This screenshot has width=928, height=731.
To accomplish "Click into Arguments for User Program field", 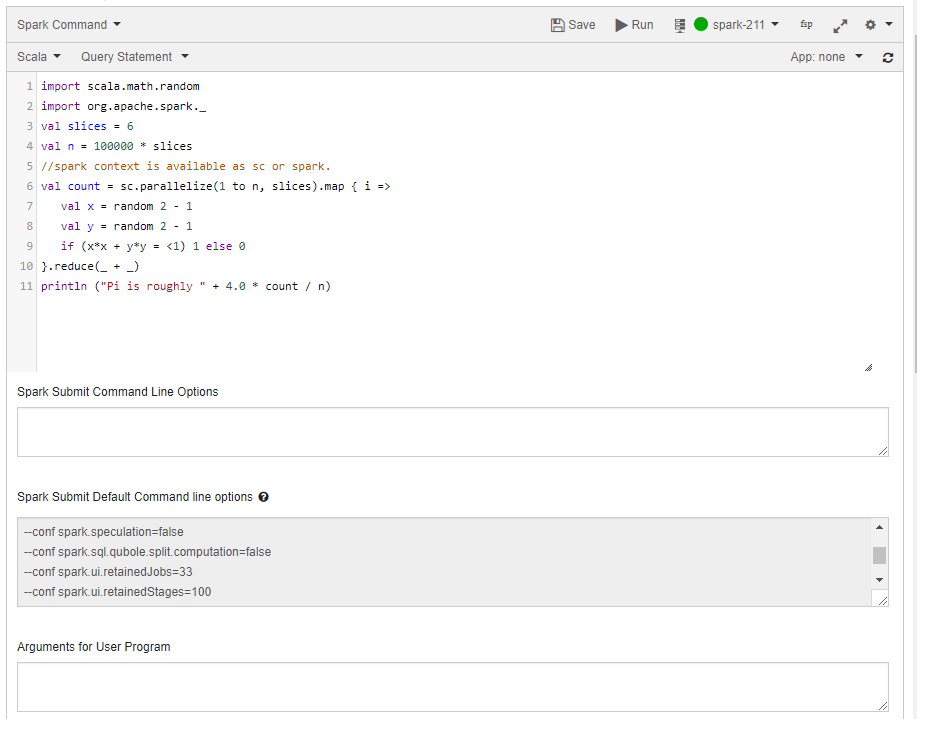I will pyautogui.click(x=453, y=687).
